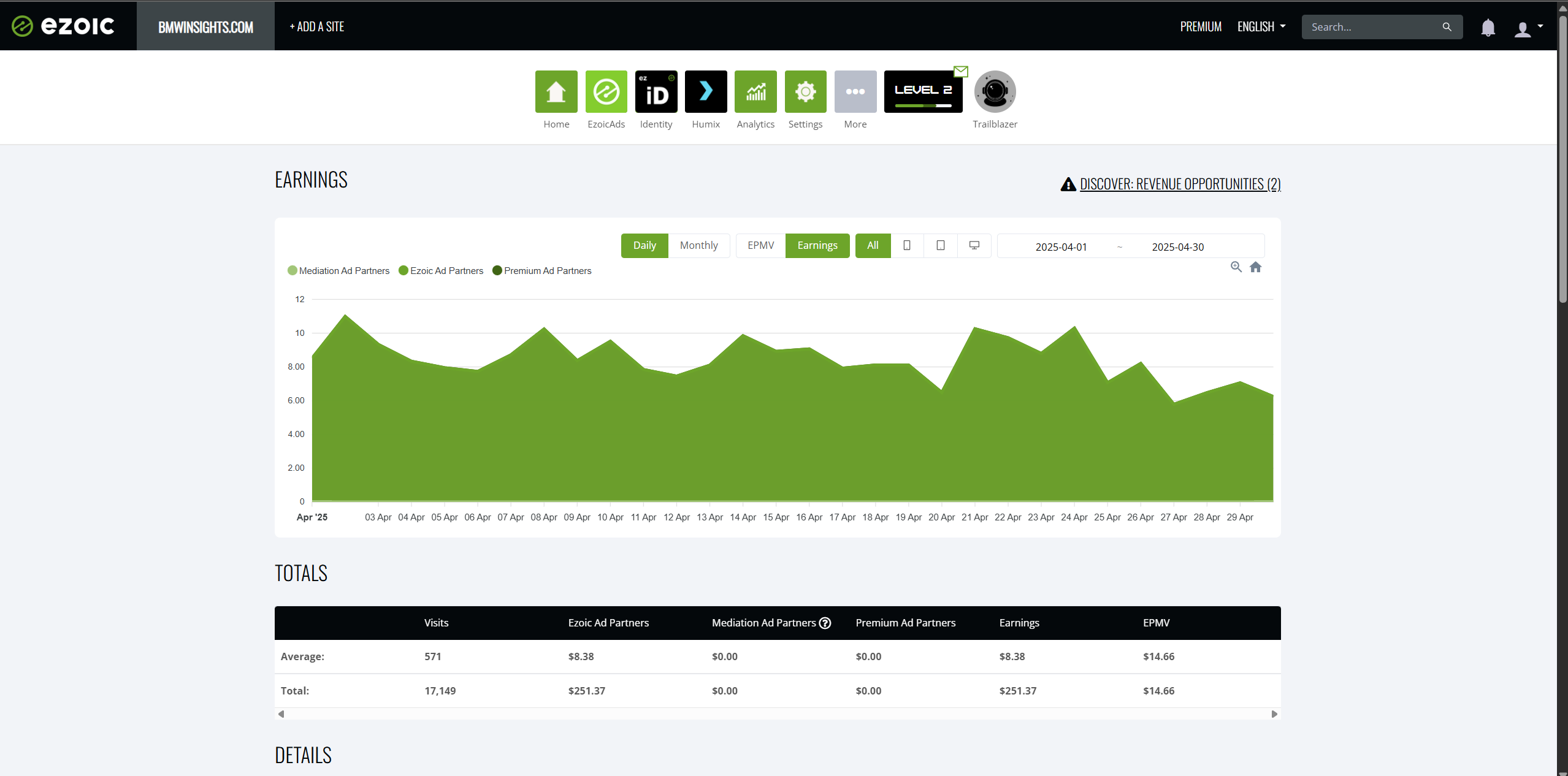Click the average visits value 571

(x=432, y=656)
